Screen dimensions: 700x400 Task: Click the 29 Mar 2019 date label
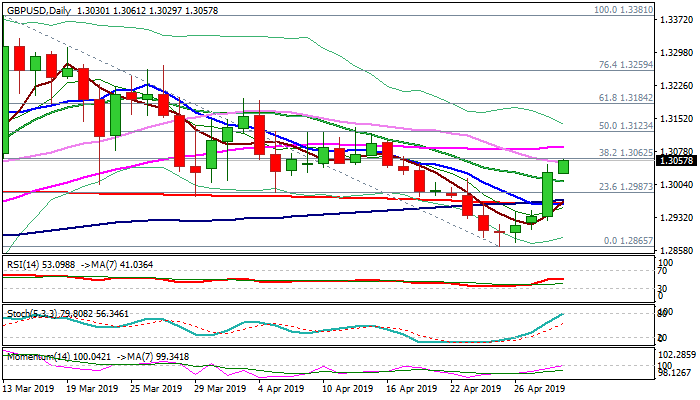(x=221, y=388)
